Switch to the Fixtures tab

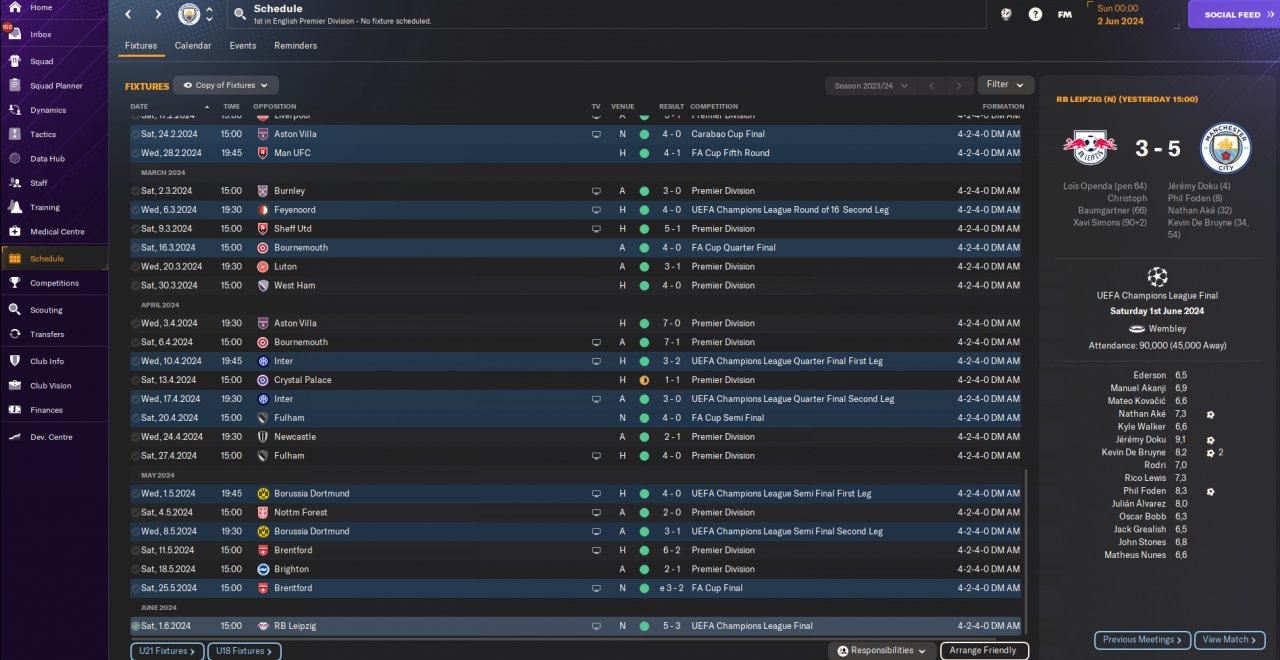[x=141, y=46]
